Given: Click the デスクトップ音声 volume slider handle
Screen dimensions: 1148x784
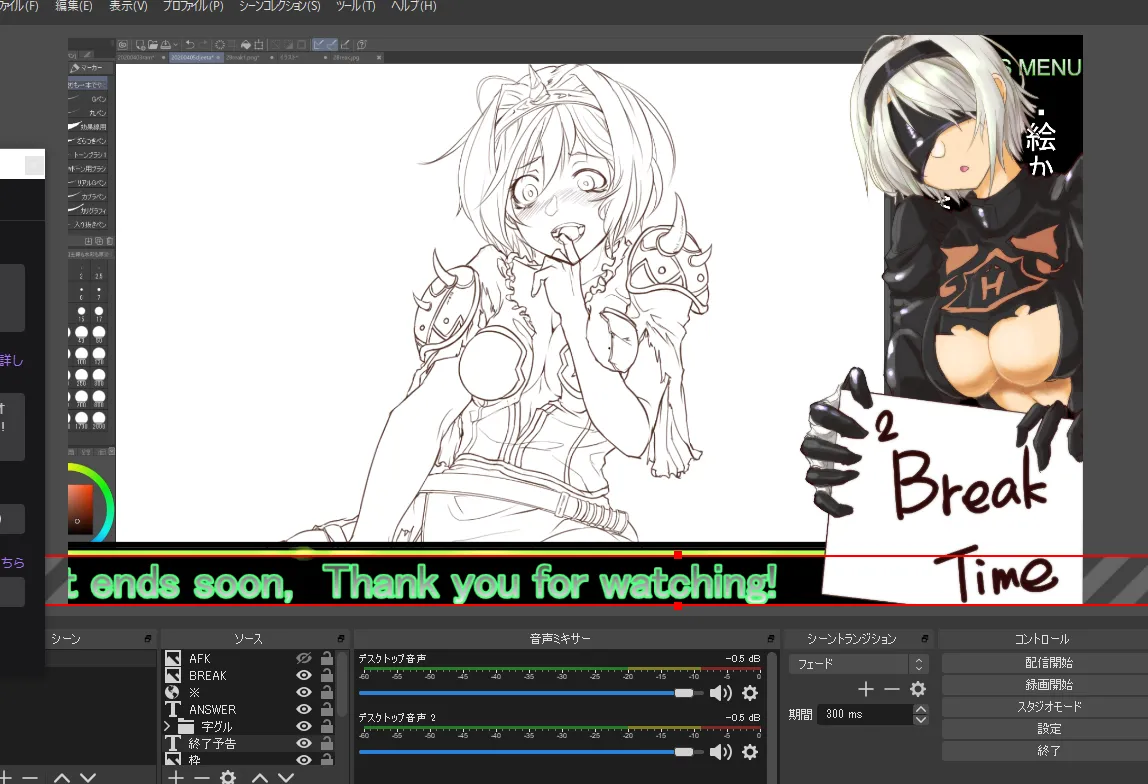Looking at the screenshot, I should tap(683, 692).
